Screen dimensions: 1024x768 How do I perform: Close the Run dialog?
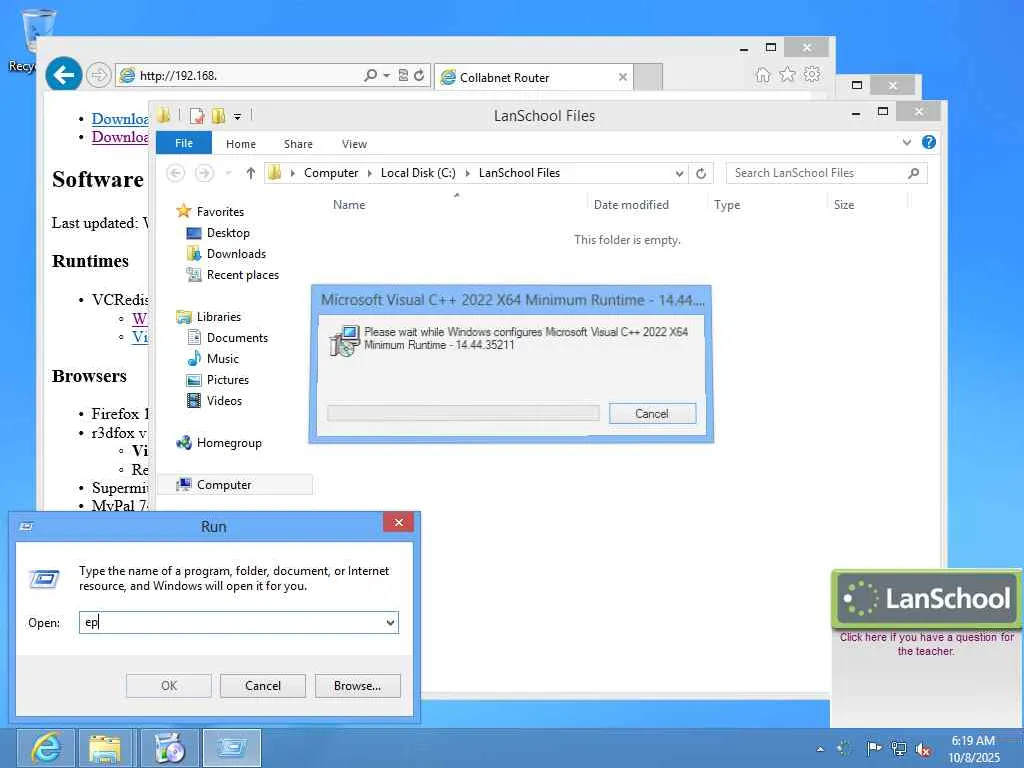398,522
